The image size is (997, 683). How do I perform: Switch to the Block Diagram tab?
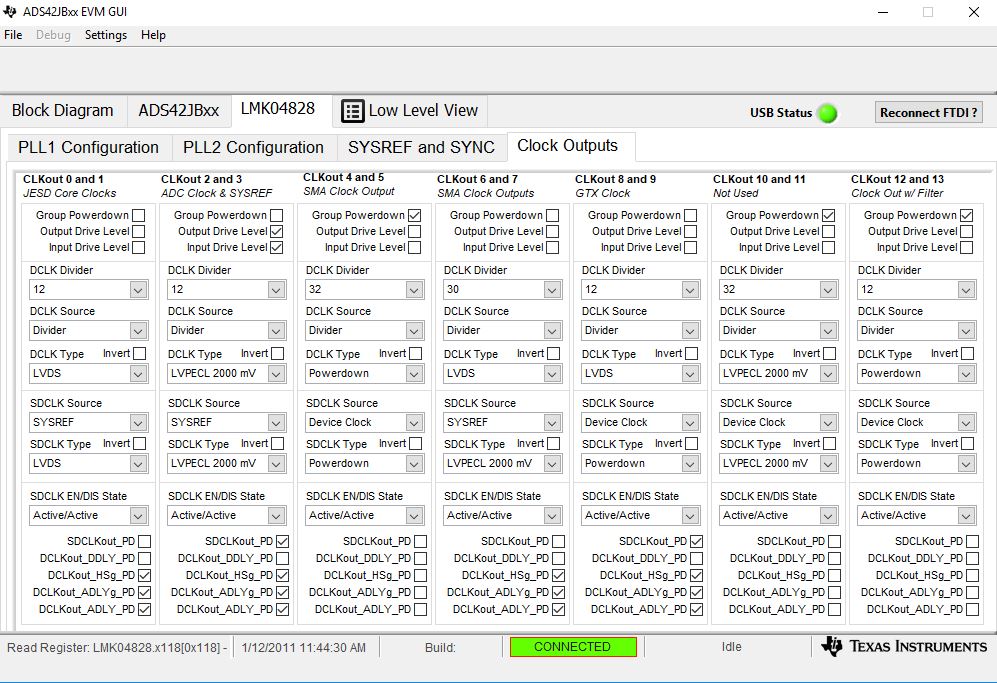[x=62, y=111]
